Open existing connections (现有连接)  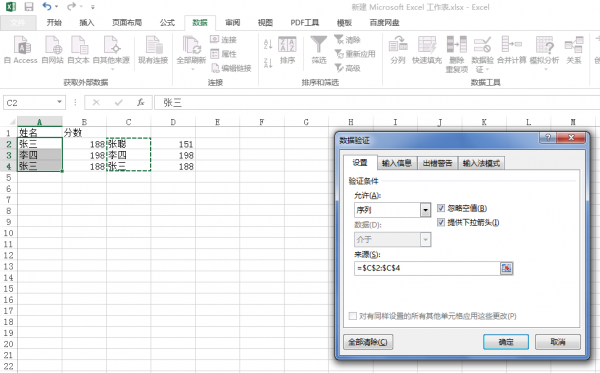point(153,50)
